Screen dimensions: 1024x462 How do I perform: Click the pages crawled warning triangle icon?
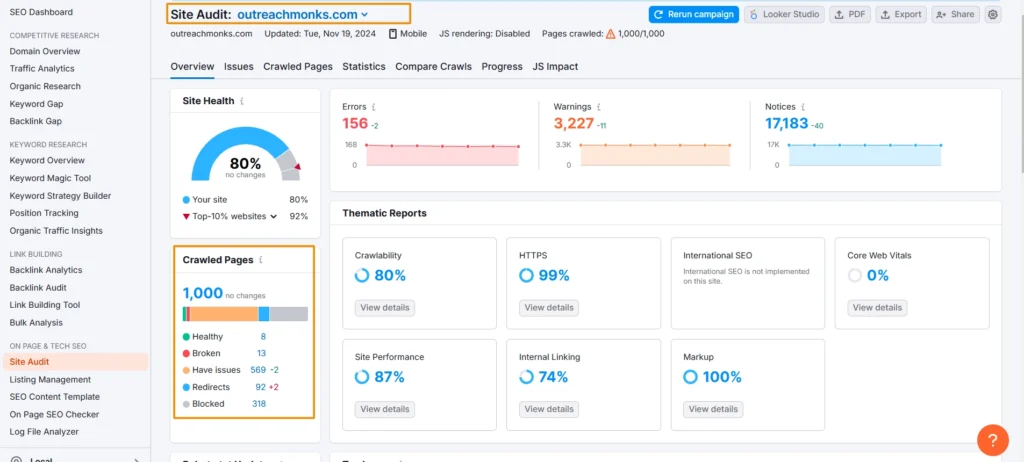pyautogui.click(x=611, y=34)
